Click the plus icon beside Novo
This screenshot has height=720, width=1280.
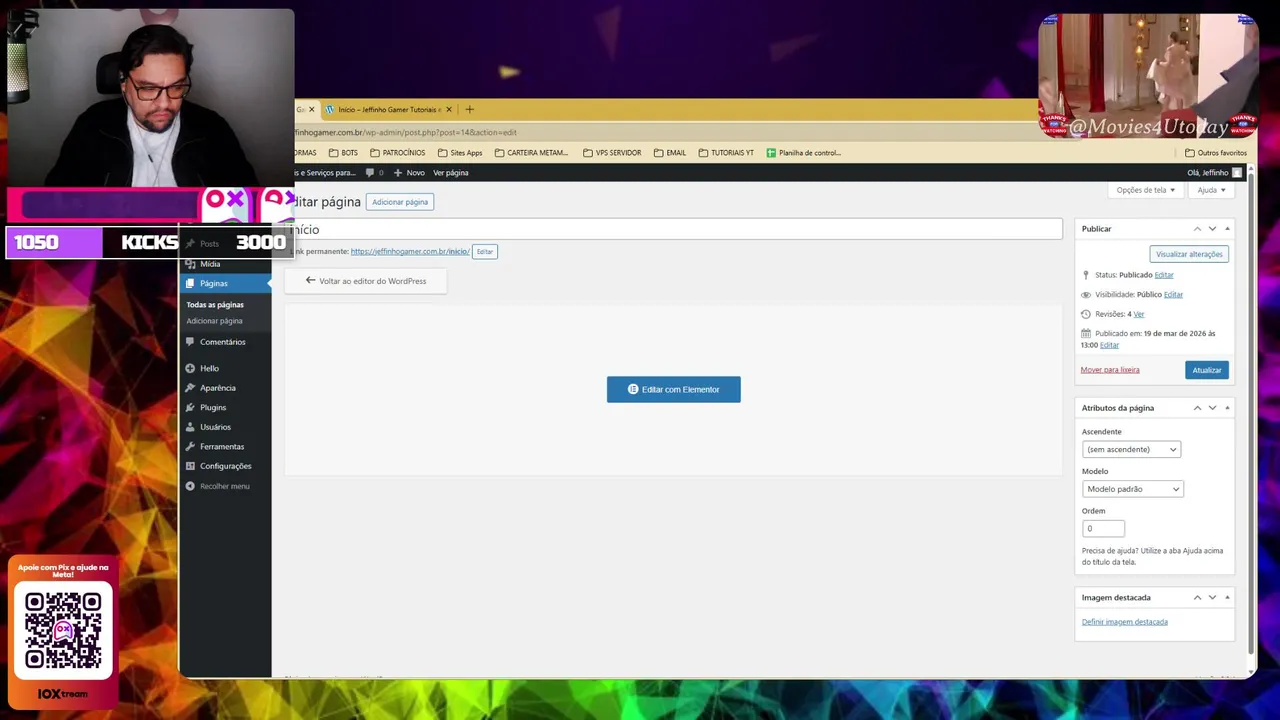point(399,173)
